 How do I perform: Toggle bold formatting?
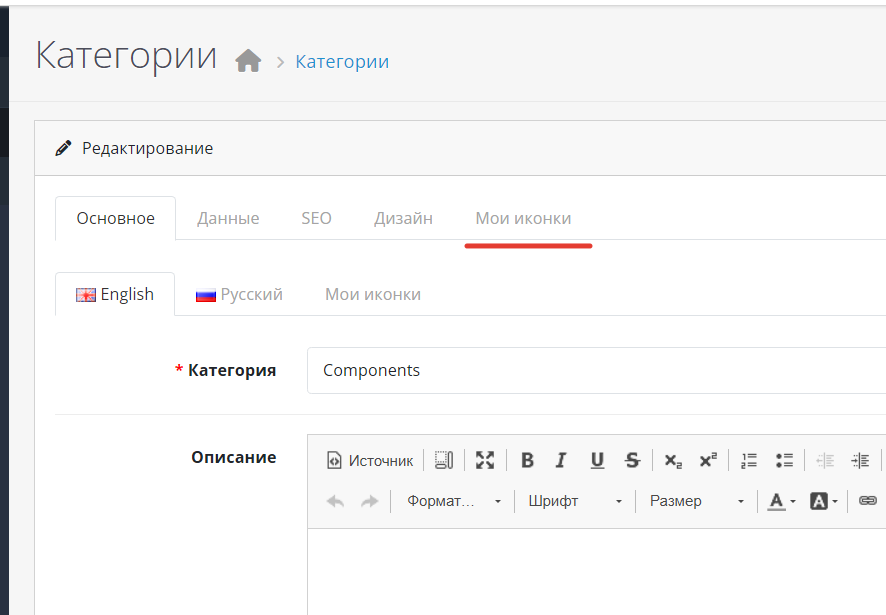point(527,460)
